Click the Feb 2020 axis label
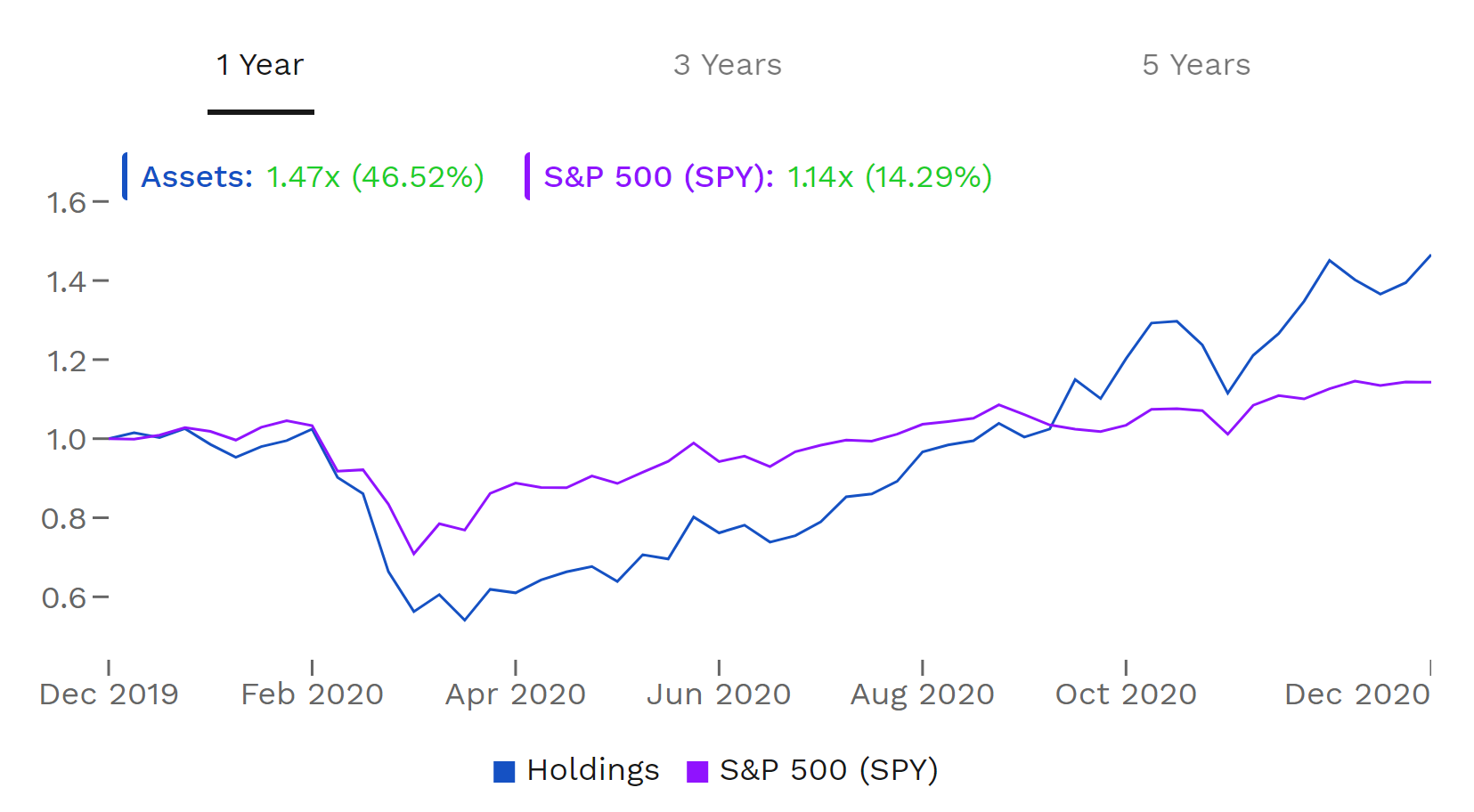The width and height of the screenshot is (1474, 812). click(x=312, y=694)
